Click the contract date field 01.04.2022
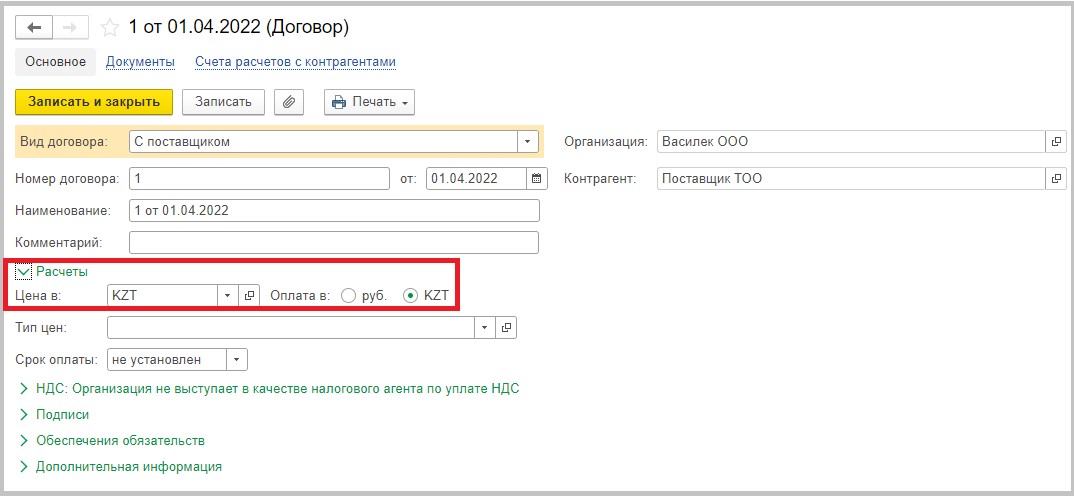This screenshot has height=497, width=1074. click(477, 179)
